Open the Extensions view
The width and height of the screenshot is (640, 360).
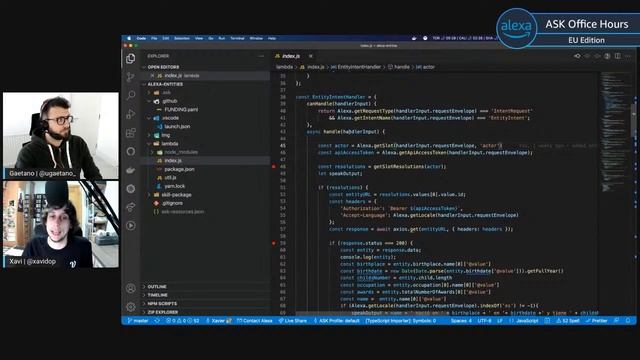pyautogui.click(x=131, y=132)
